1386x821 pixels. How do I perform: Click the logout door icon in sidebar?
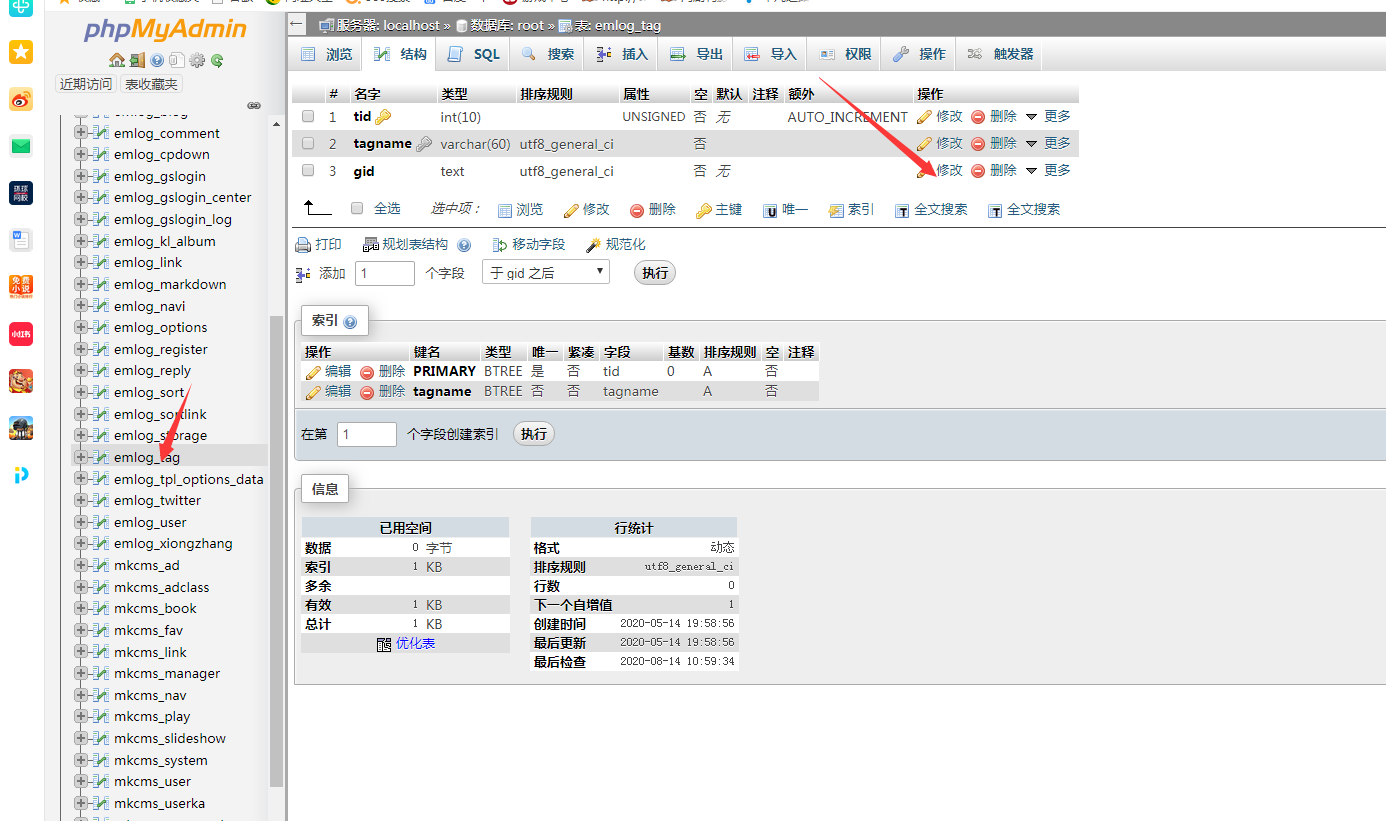click(x=137, y=60)
